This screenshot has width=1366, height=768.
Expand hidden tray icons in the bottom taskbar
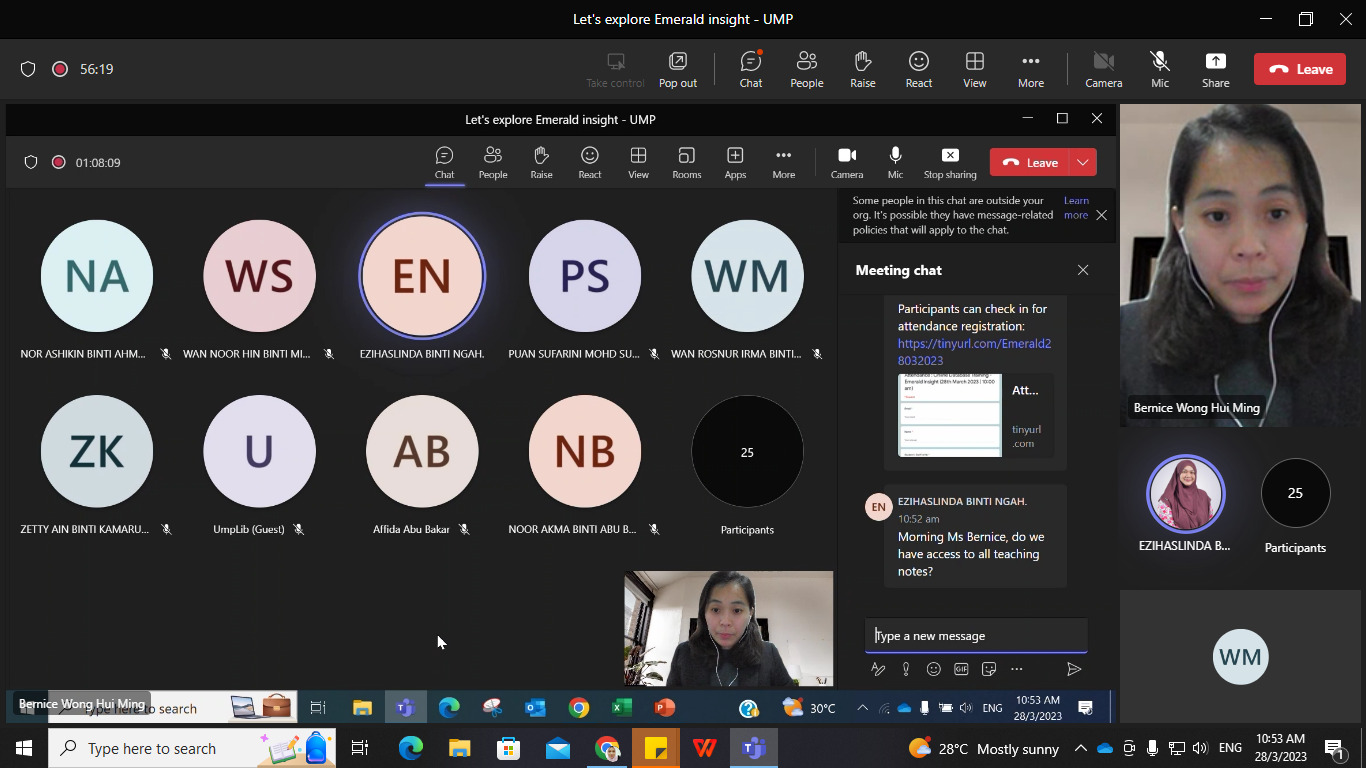1081,748
